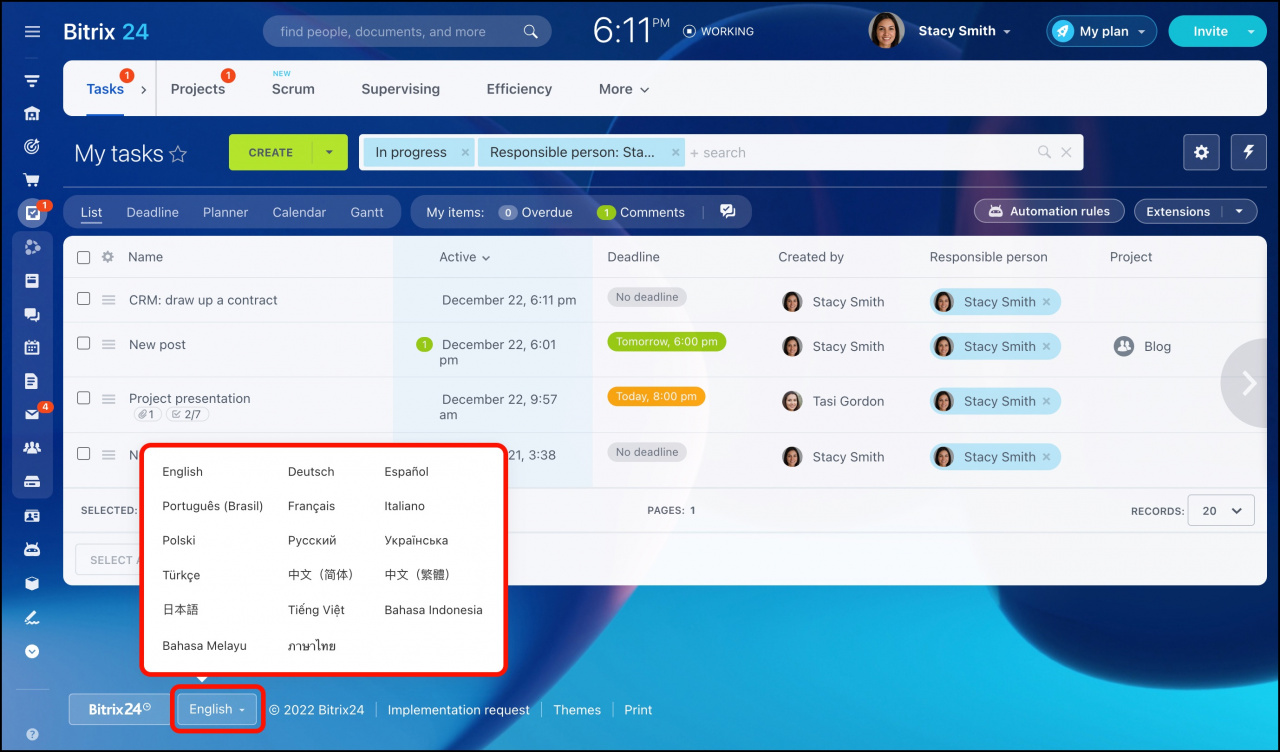Switch to the Scrum tab

pyautogui.click(x=293, y=89)
